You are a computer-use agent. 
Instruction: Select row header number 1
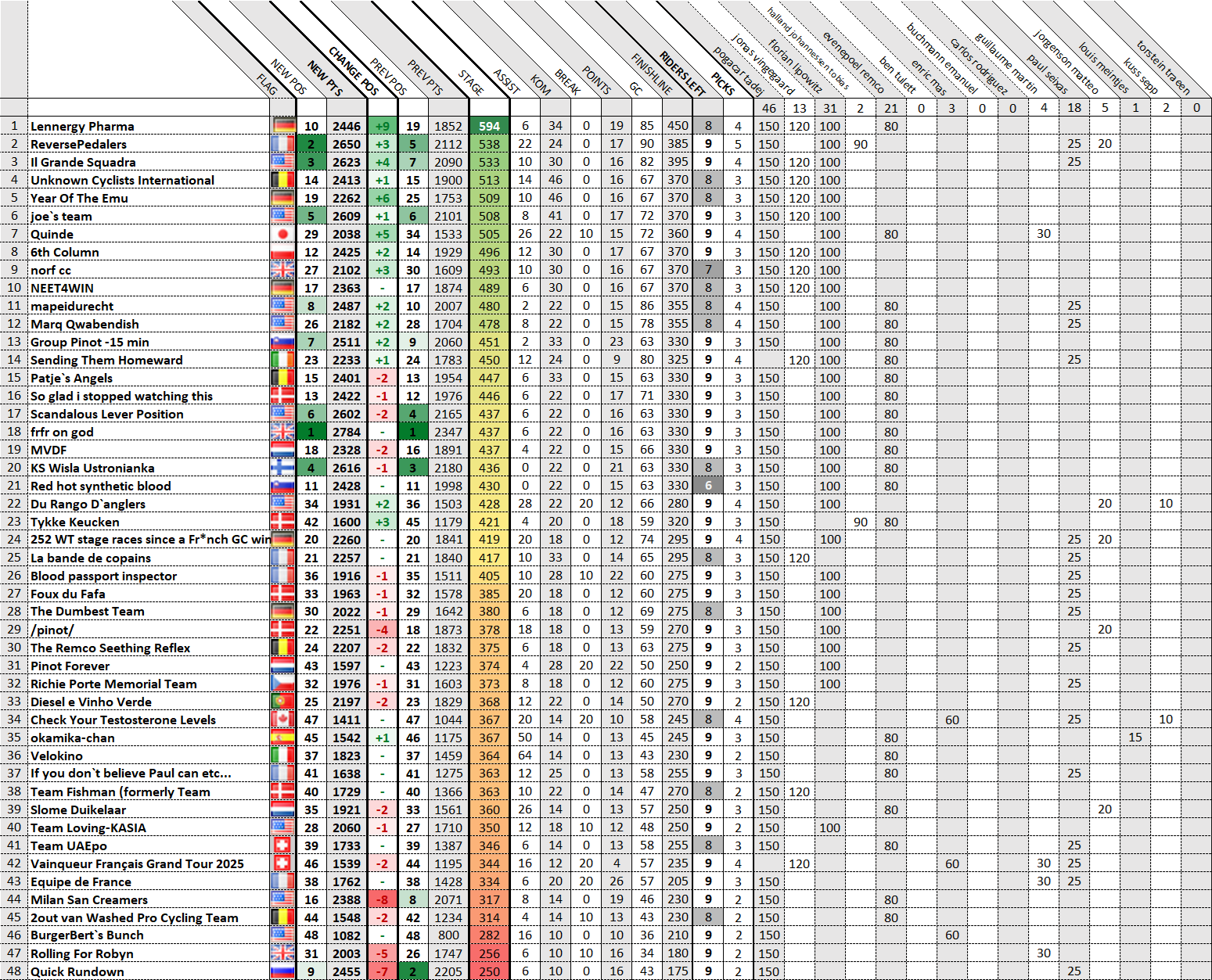14,126
